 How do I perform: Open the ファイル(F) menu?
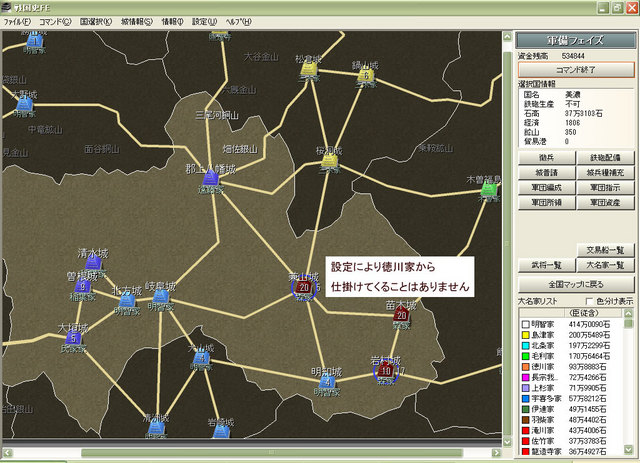tap(17, 22)
